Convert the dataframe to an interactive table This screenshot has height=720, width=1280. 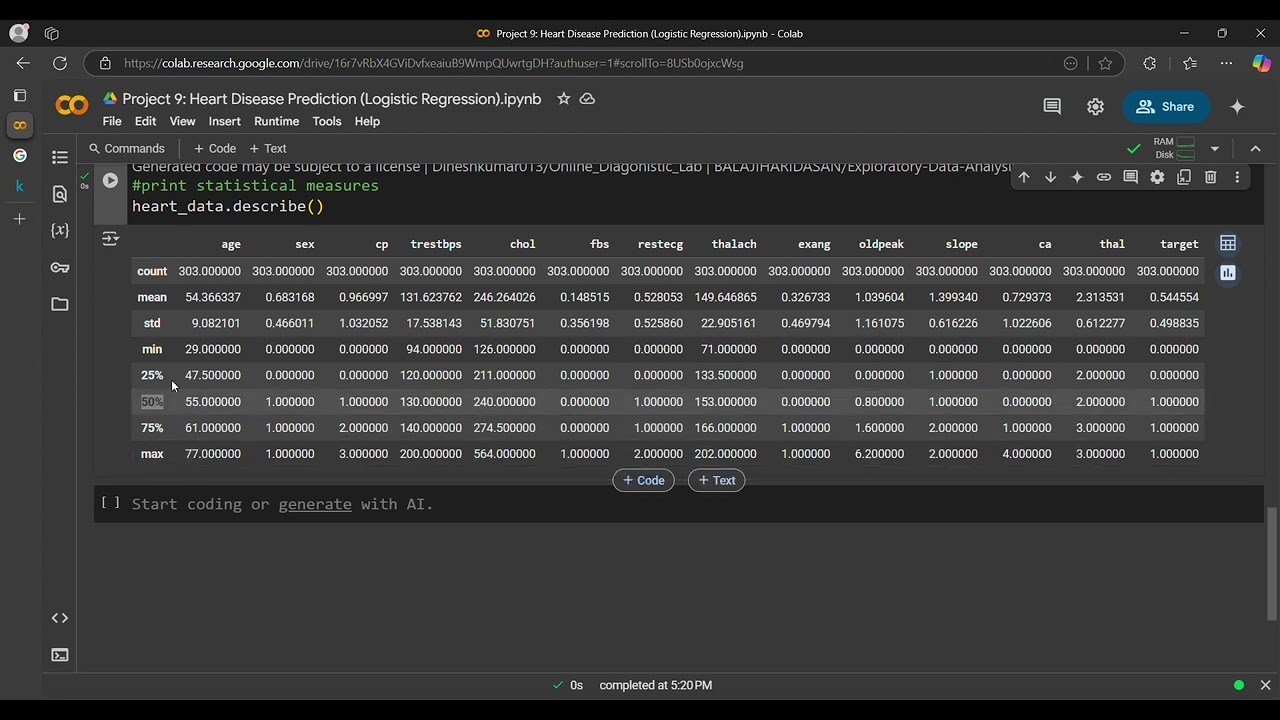click(x=1228, y=244)
